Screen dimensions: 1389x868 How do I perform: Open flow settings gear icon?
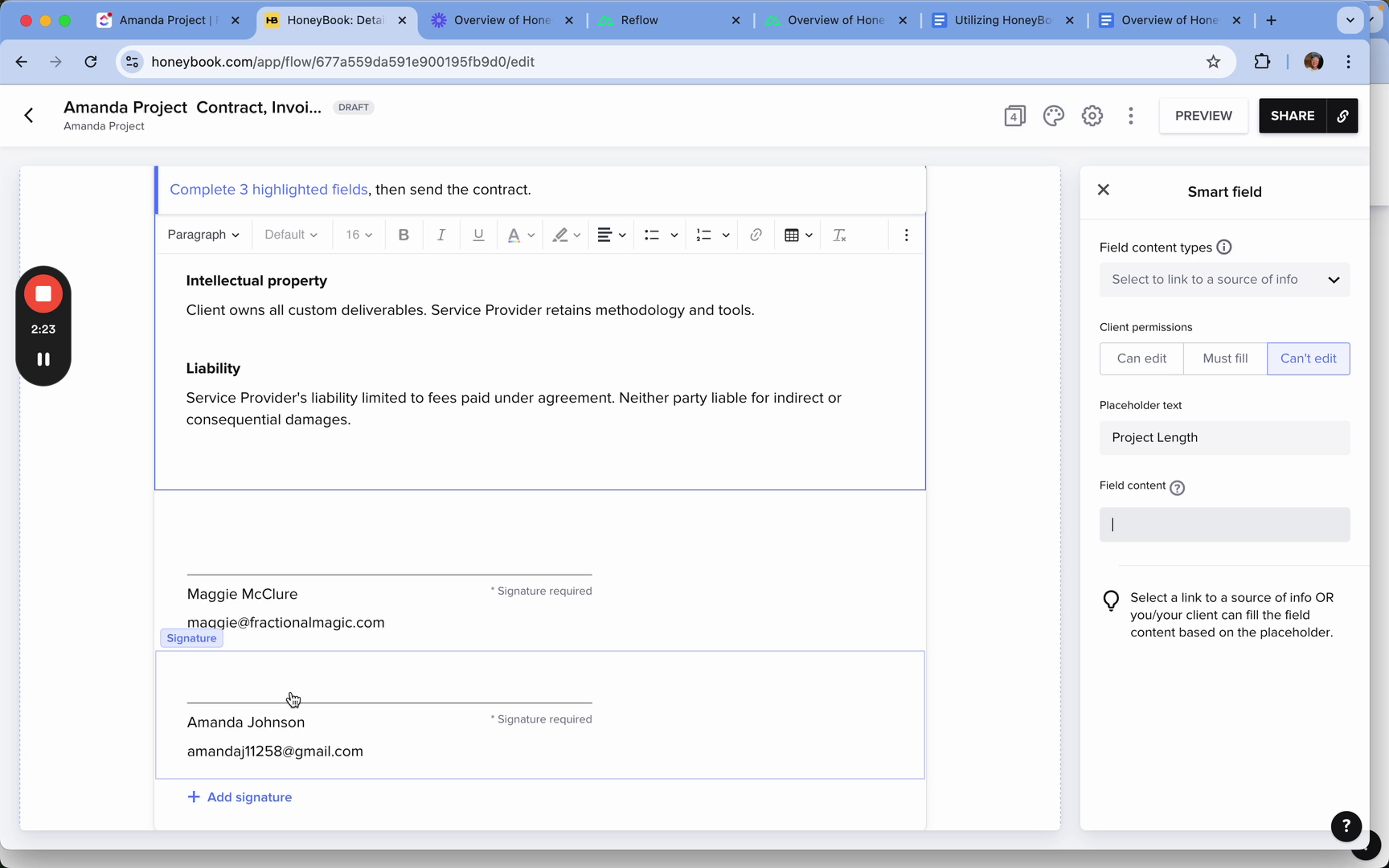point(1092,116)
